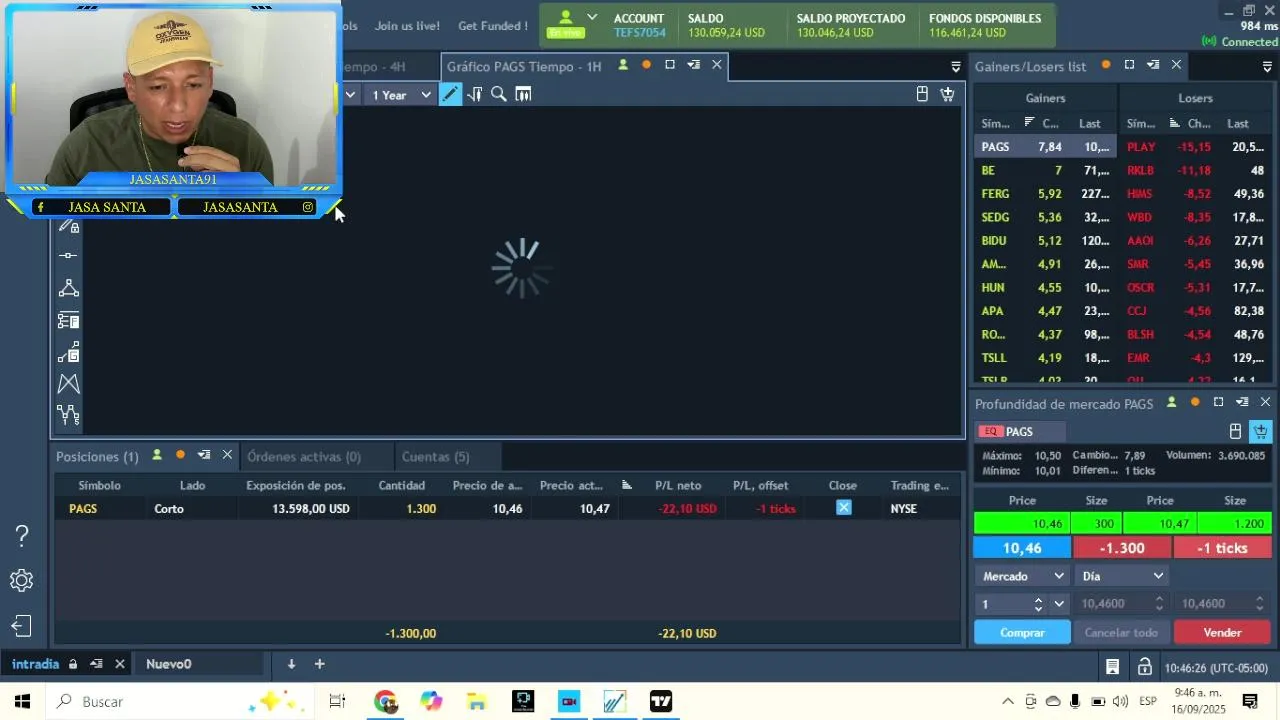
Task: Click the blue 10,46 price button
Action: coord(1022,548)
